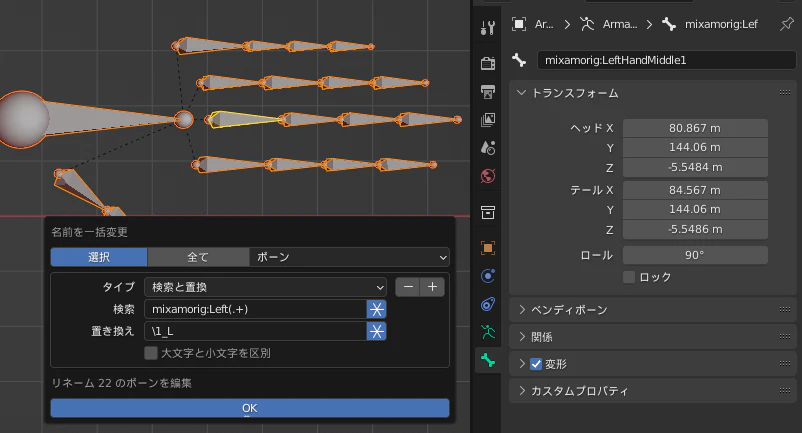Open the View Layer properties tab
Screen dimensions: 802x433
tap(487, 120)
